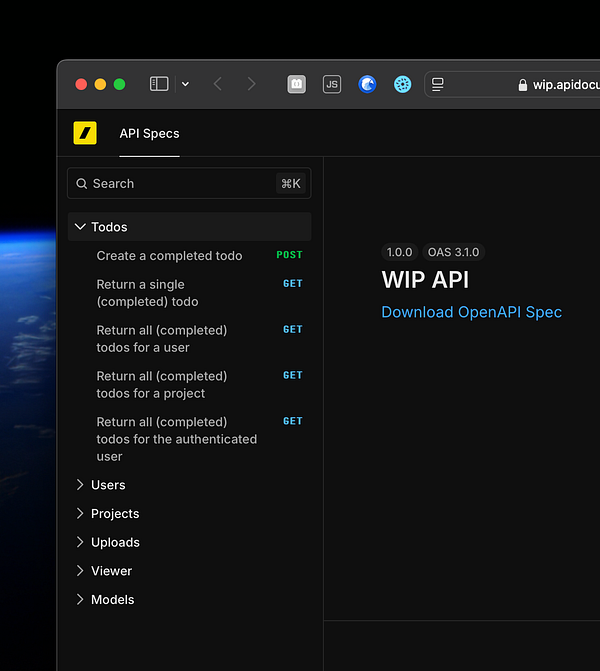Toggle the Safari sidebar icon

click(159, 85)
